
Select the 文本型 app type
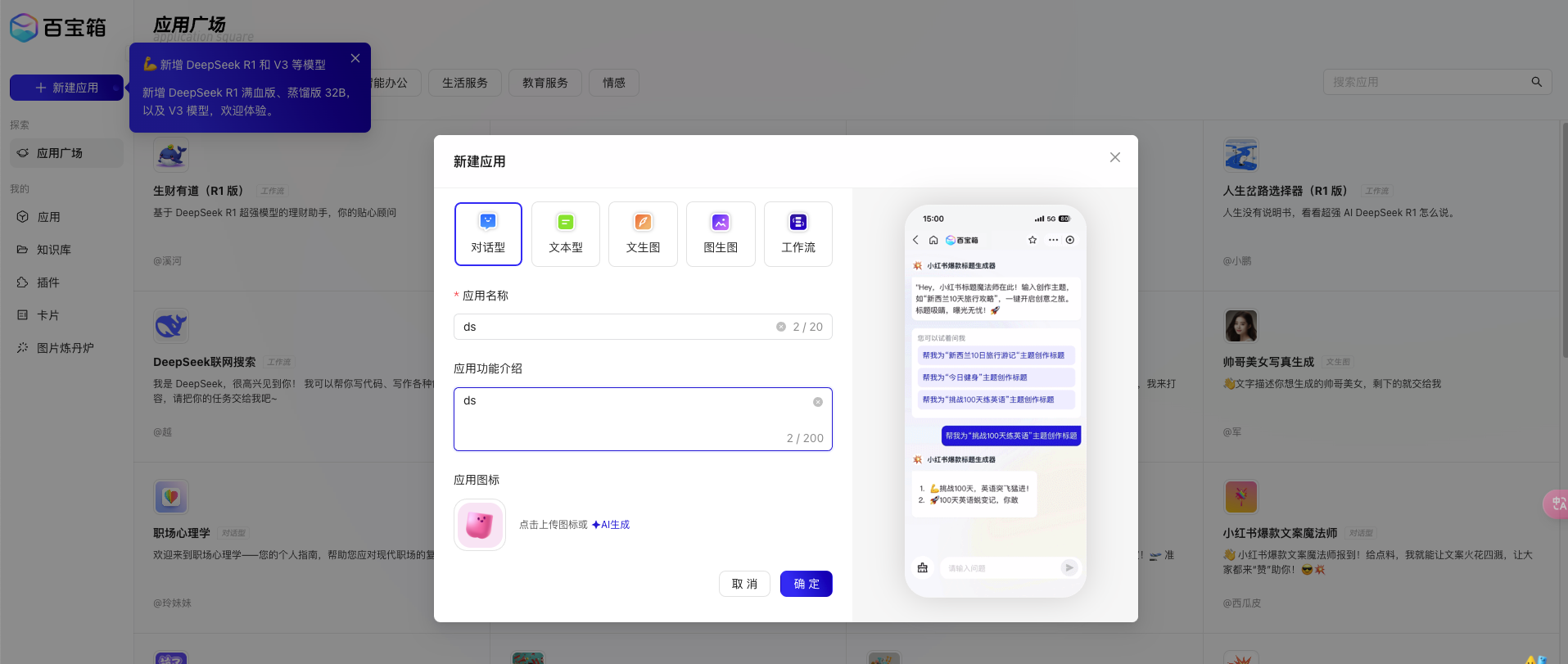coord(566,234)
